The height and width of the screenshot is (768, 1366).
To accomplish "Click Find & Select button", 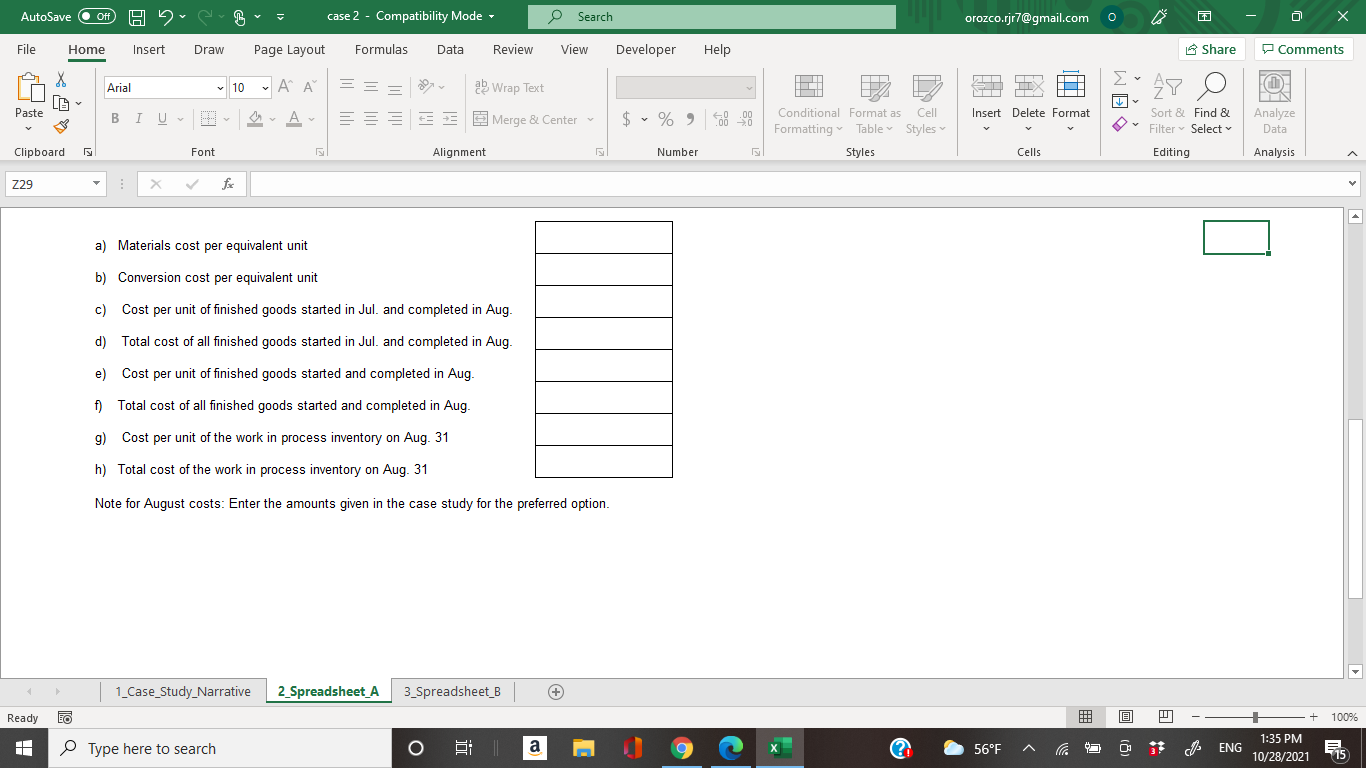I will coord(1212,104).
